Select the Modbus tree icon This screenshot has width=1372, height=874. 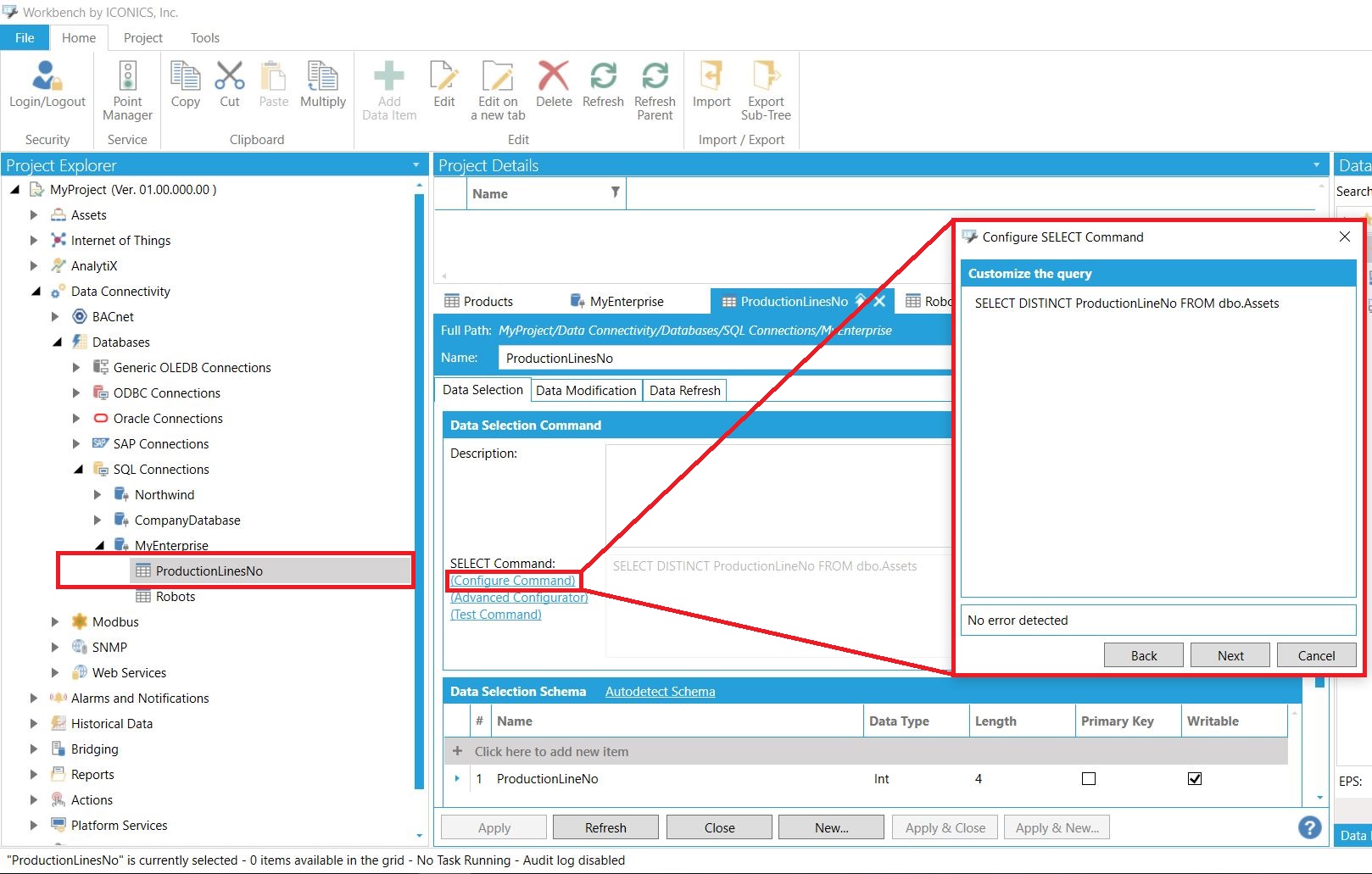(79, 621)
